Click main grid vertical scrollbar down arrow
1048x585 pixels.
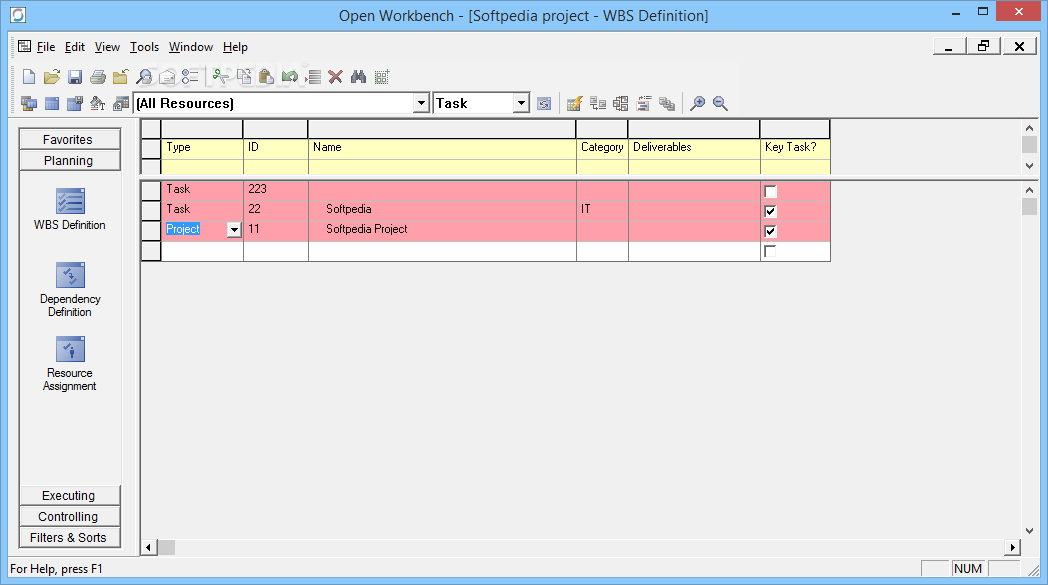pos(1029,531)
